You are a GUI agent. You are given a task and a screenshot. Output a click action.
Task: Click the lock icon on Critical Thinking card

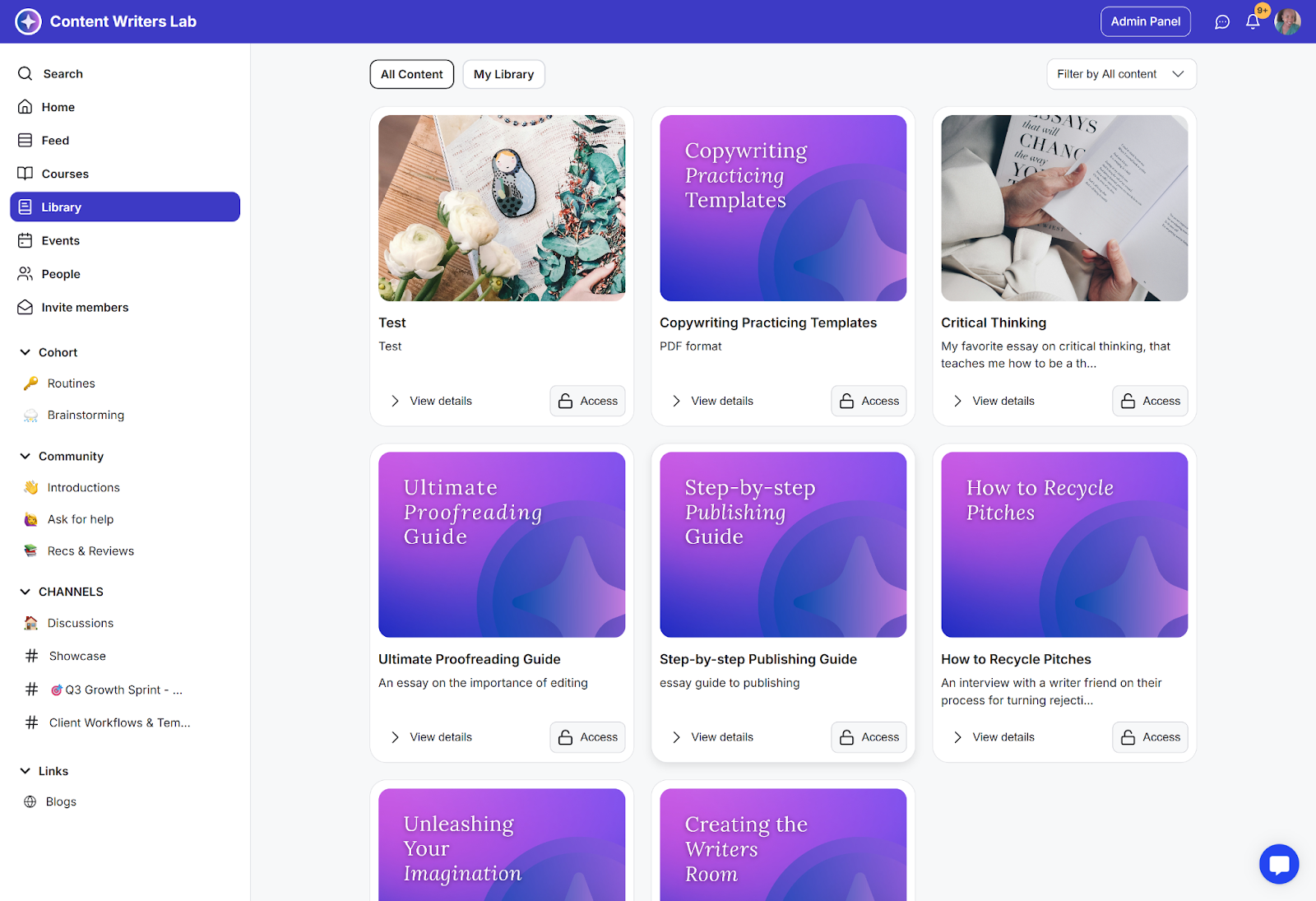1128,401
